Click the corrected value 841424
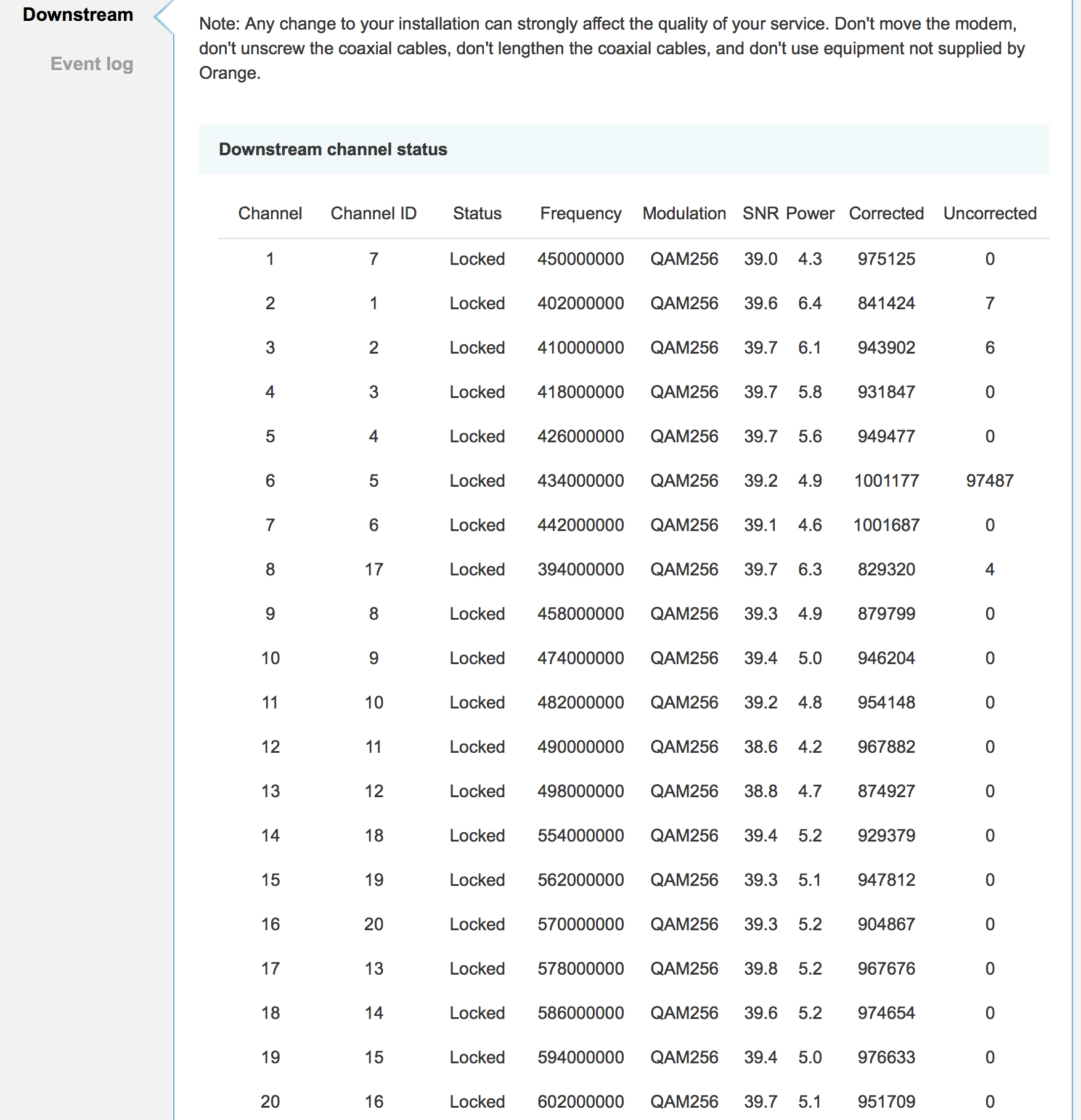This screenshot has width=1081, height=1120. (x=886, y=304)
